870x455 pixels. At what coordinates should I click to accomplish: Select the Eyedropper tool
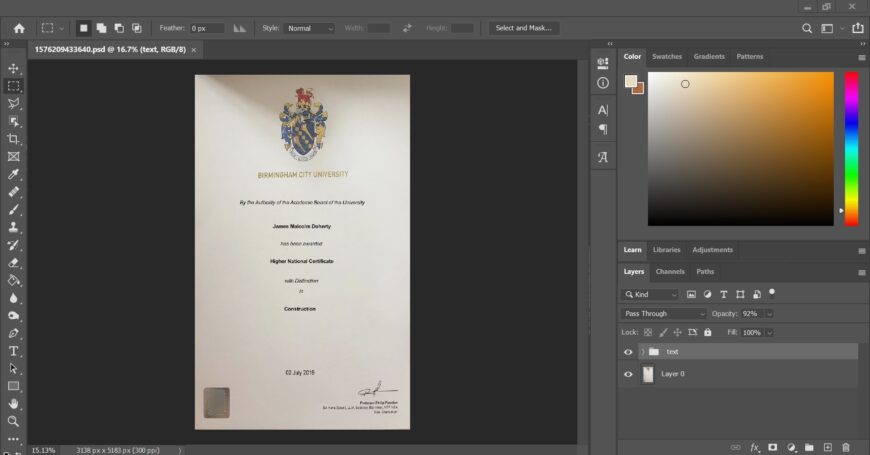pyautogui.click(x=13, y=174)
